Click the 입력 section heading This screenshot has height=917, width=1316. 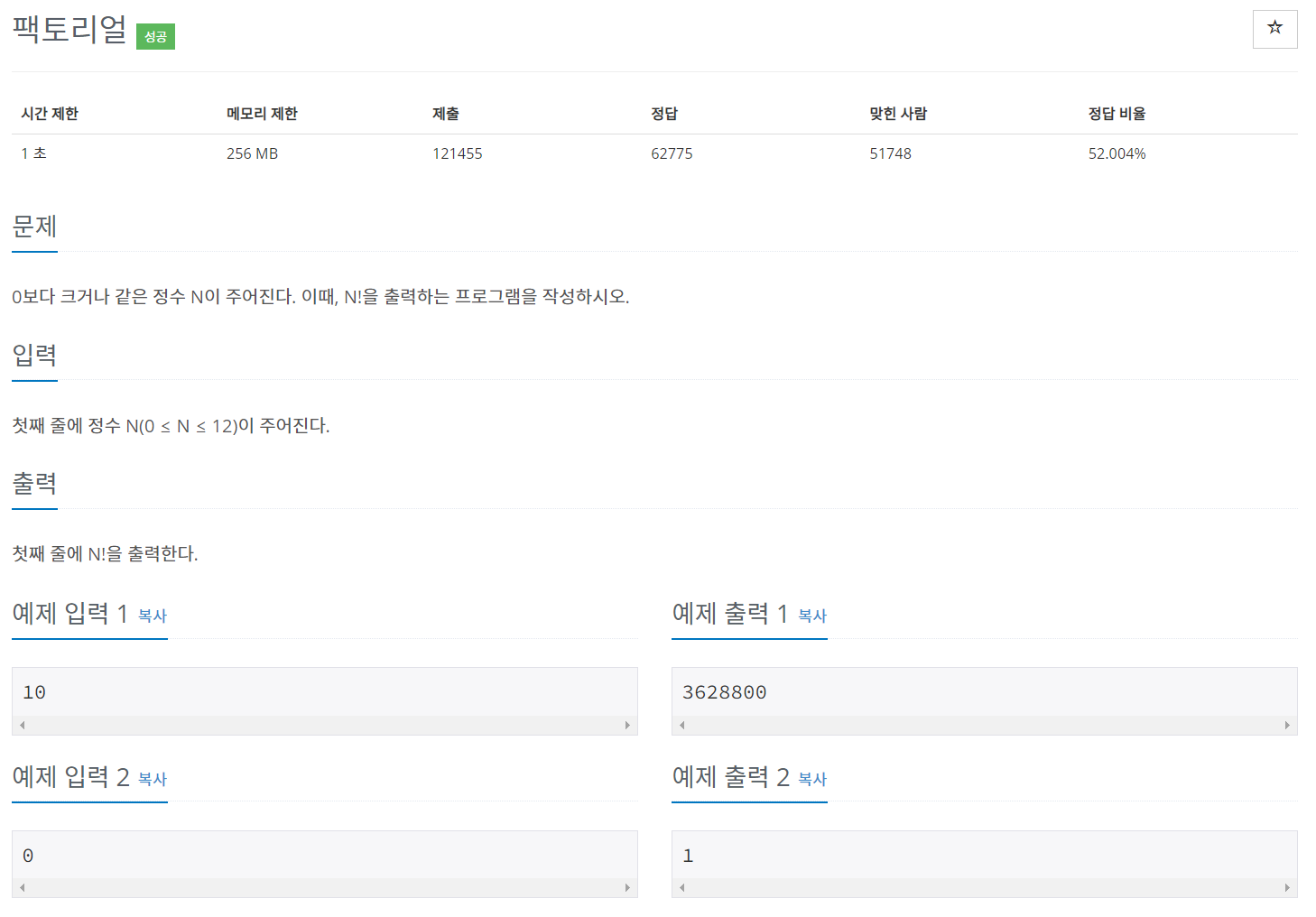(x=34, y=355)
